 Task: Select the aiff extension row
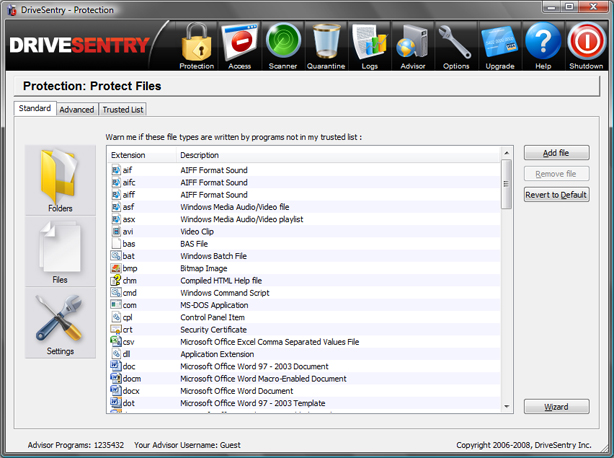pyautogui.click(x=304, y=195)
